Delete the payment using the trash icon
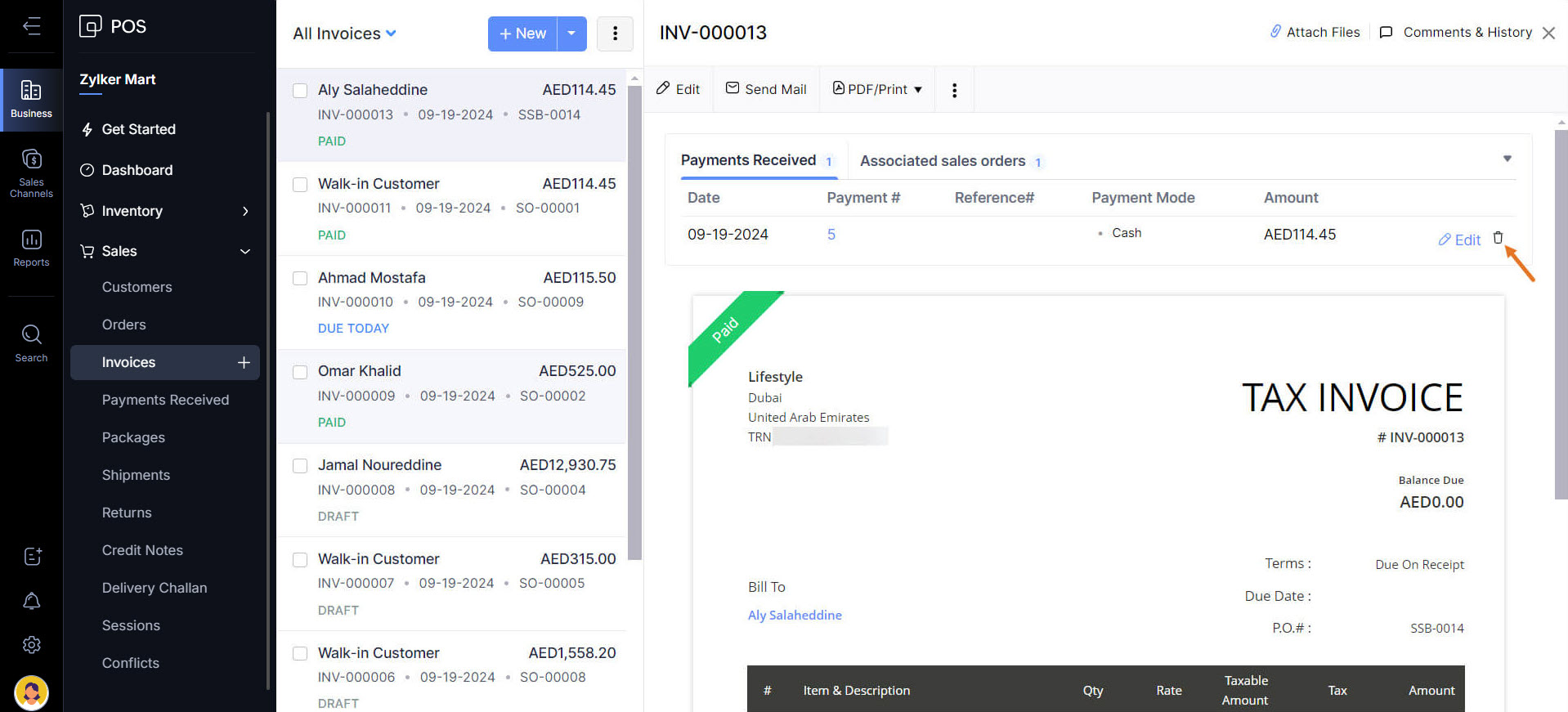The image size is (1568, 712). tap(1498, 238)
